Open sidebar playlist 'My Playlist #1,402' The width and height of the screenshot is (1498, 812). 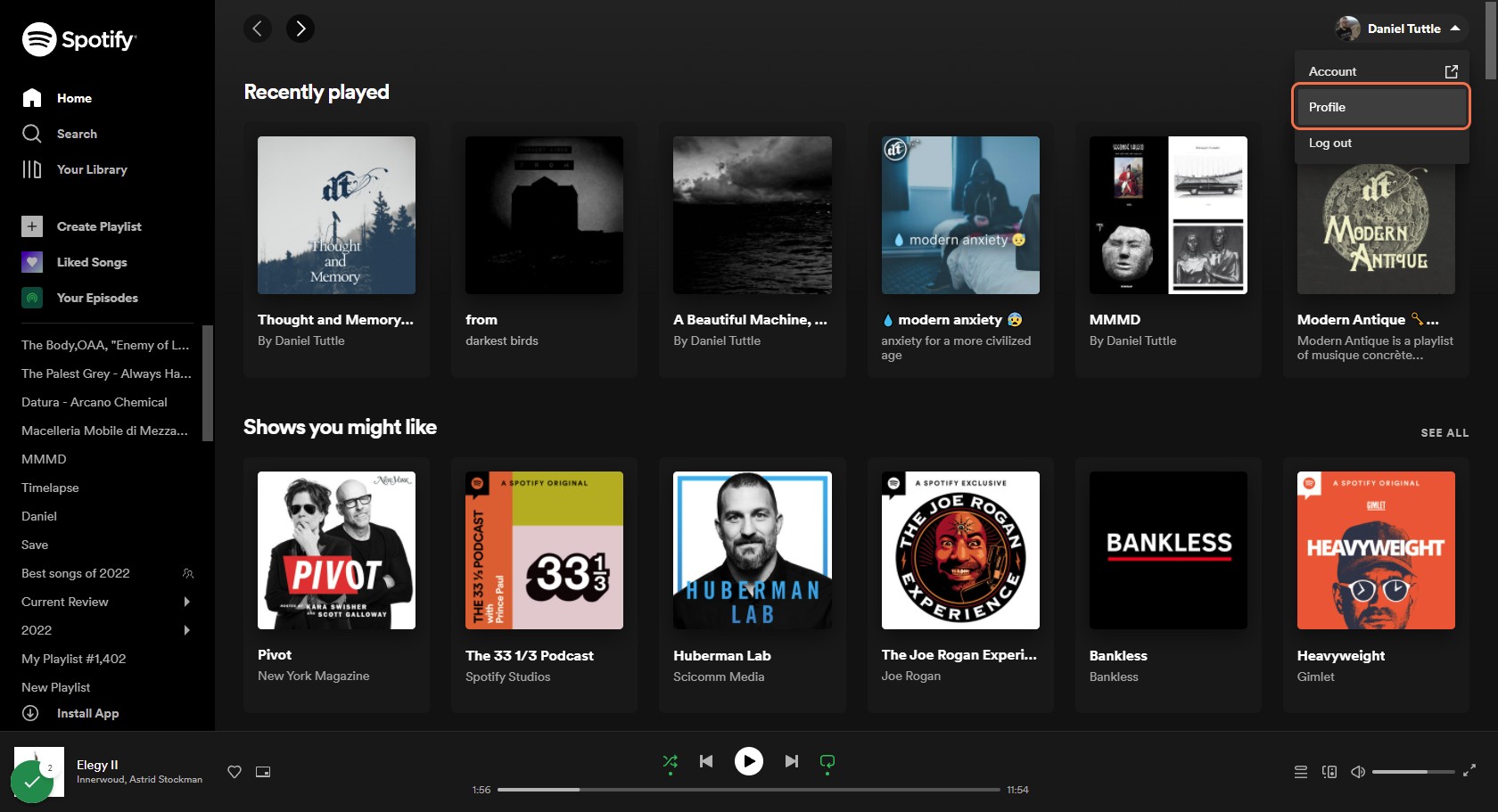point(74,659)
